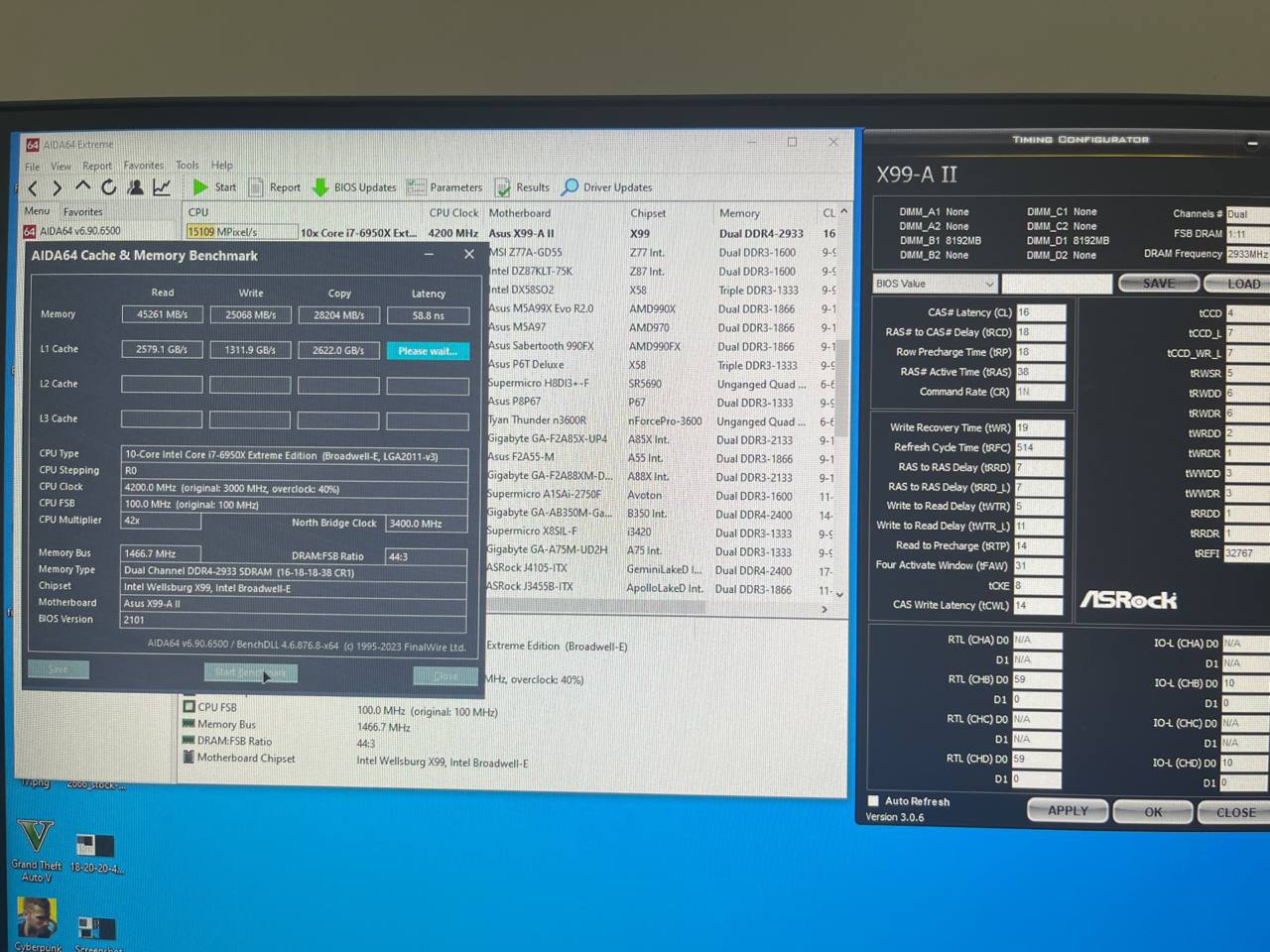The width and height of the screenshot is (1270, 952).
Task: Select the AIDA64 v6.90.6500 tree node
Action: [71, 232]
